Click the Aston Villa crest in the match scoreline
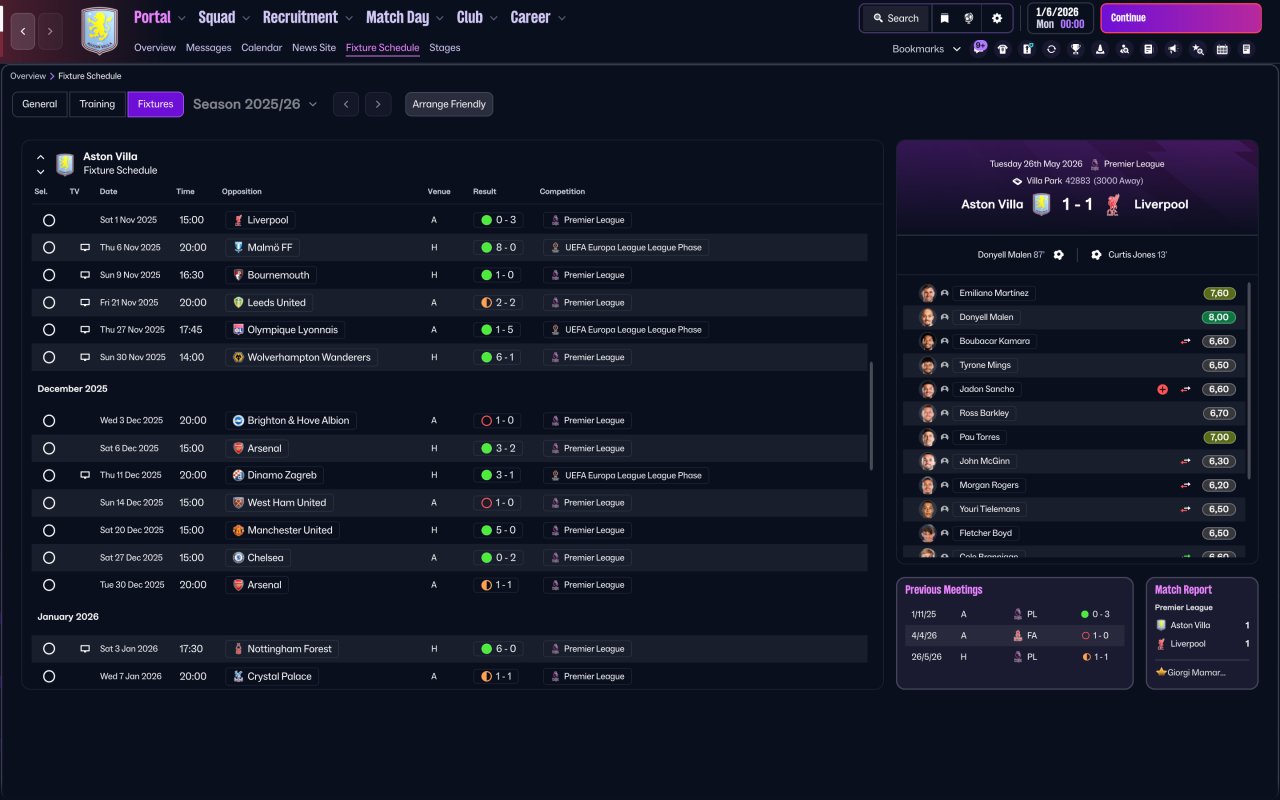This screenshot has height=800, width=1280. tap(1042, 205)
